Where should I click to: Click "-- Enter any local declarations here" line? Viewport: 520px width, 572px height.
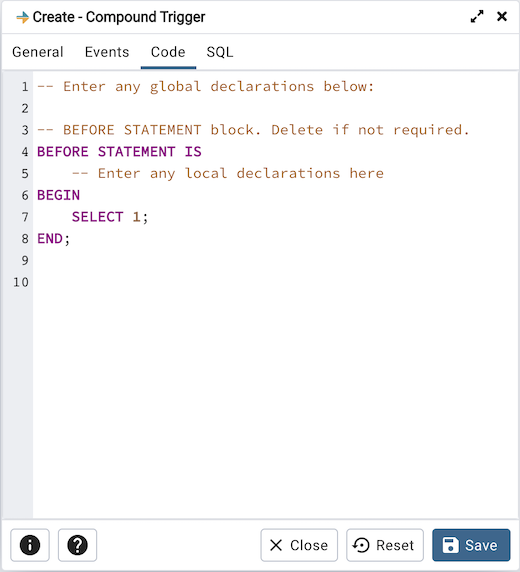click(228, 173)
